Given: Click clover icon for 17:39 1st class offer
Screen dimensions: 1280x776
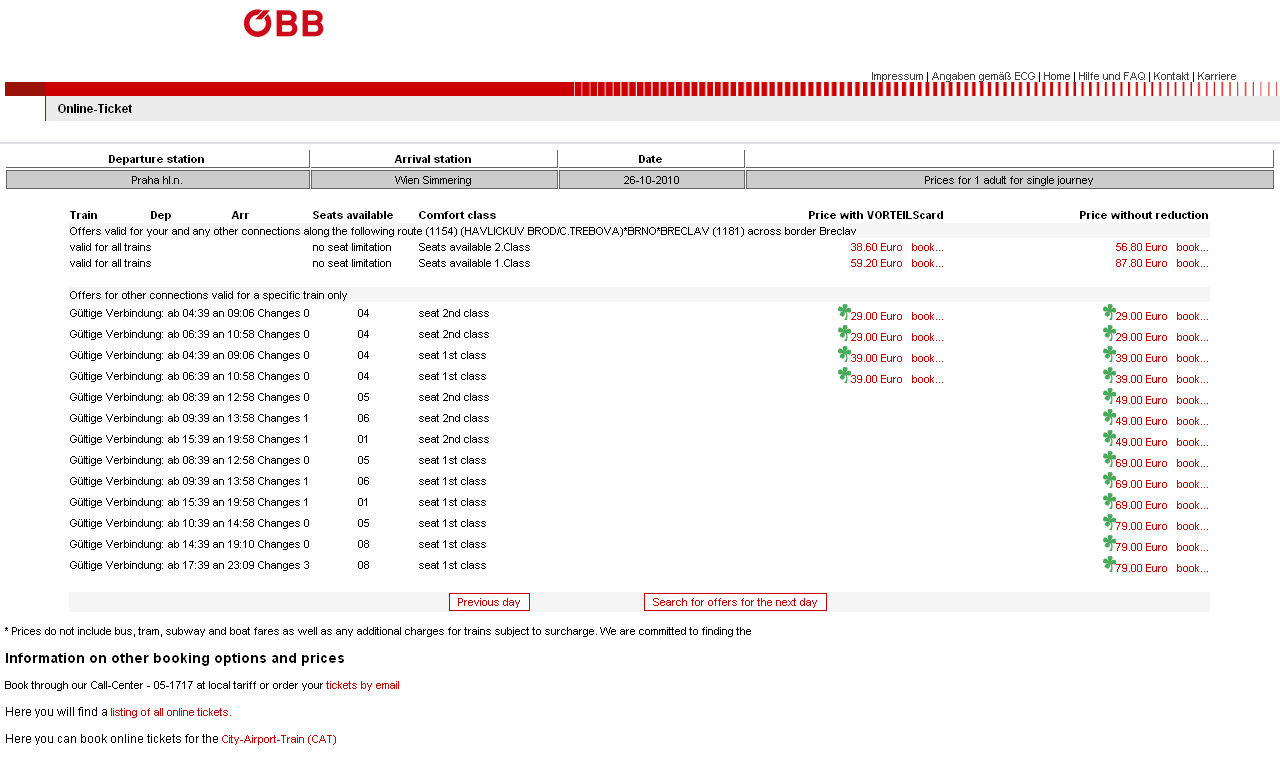Looking at the screenshot, I should click(x=1109, y=564).
